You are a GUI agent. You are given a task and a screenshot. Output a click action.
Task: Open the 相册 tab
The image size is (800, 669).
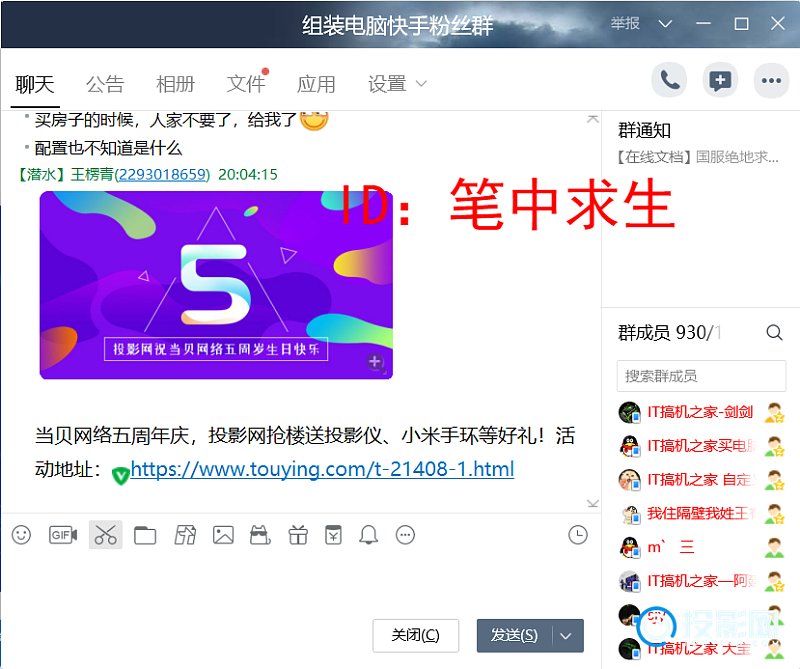[176, 84]
